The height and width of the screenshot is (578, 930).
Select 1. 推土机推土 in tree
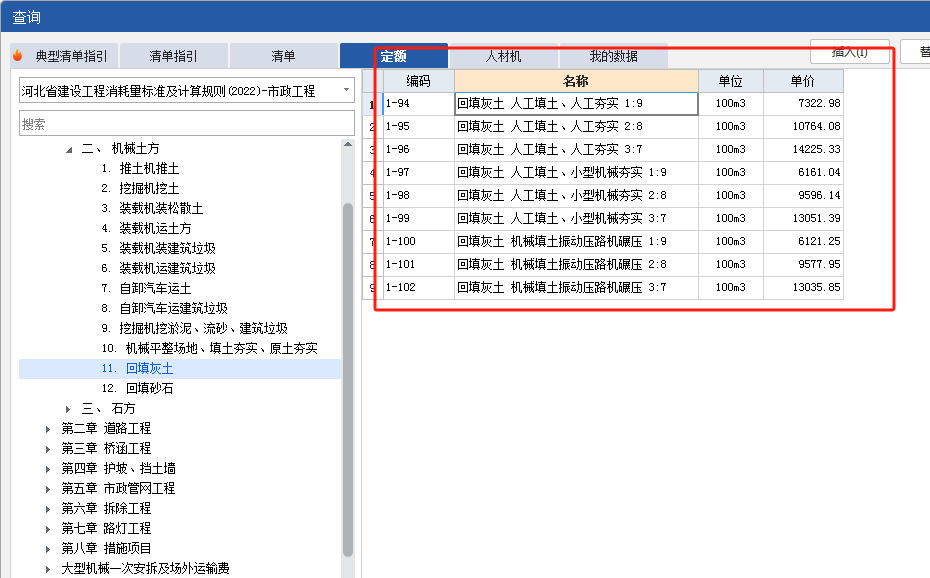tap(140, 168)
